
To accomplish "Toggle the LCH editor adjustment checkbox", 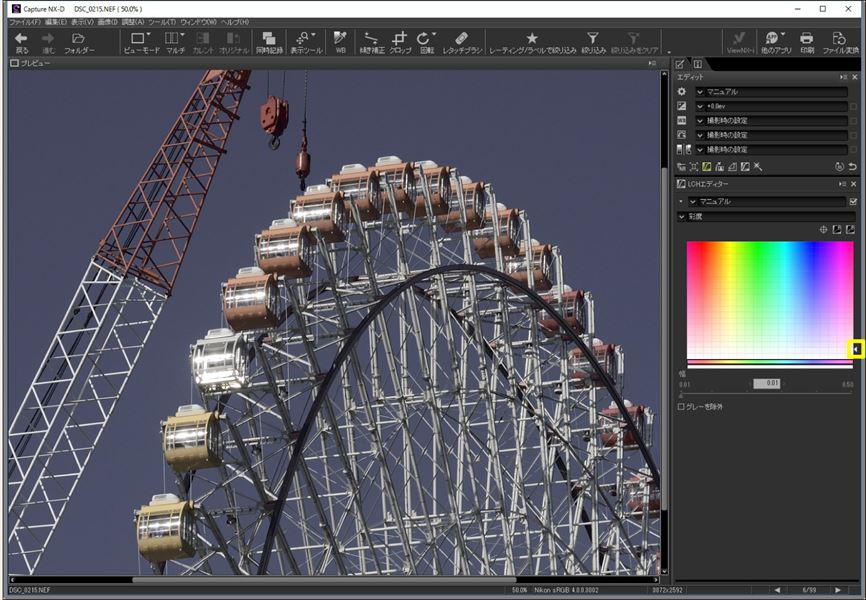I will [853, 202].
